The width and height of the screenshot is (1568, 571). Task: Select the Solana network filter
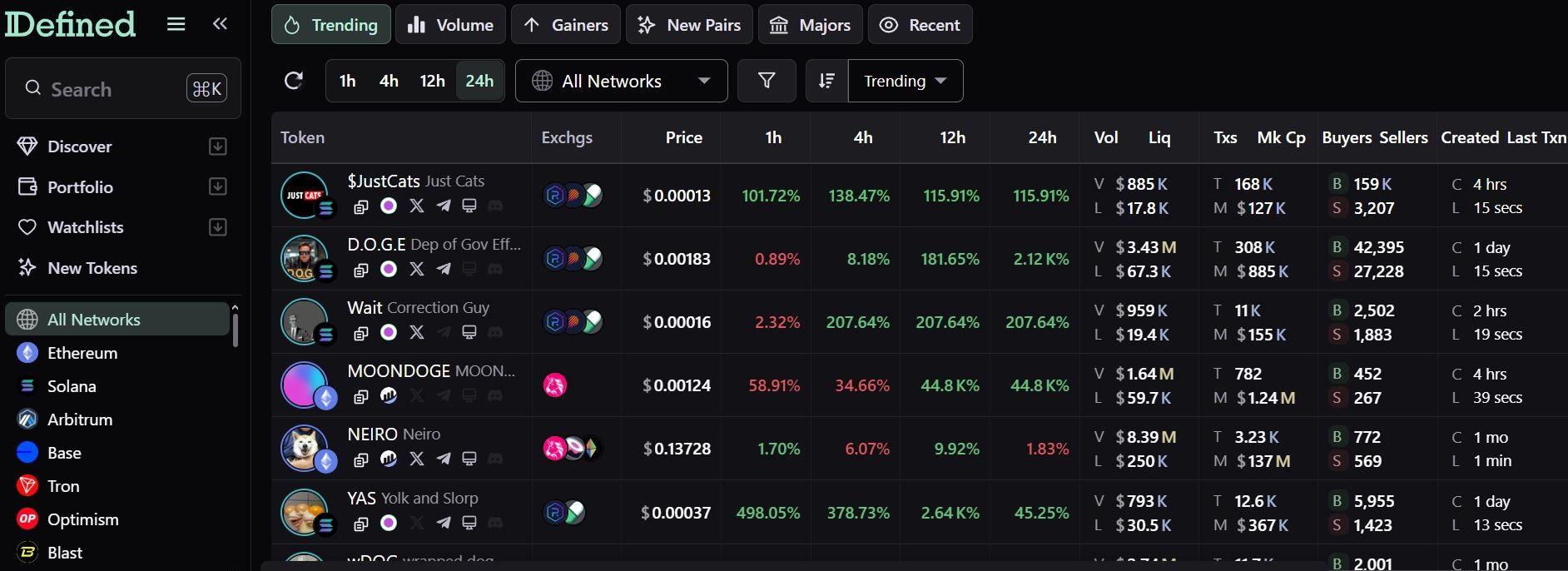[71, 385]
